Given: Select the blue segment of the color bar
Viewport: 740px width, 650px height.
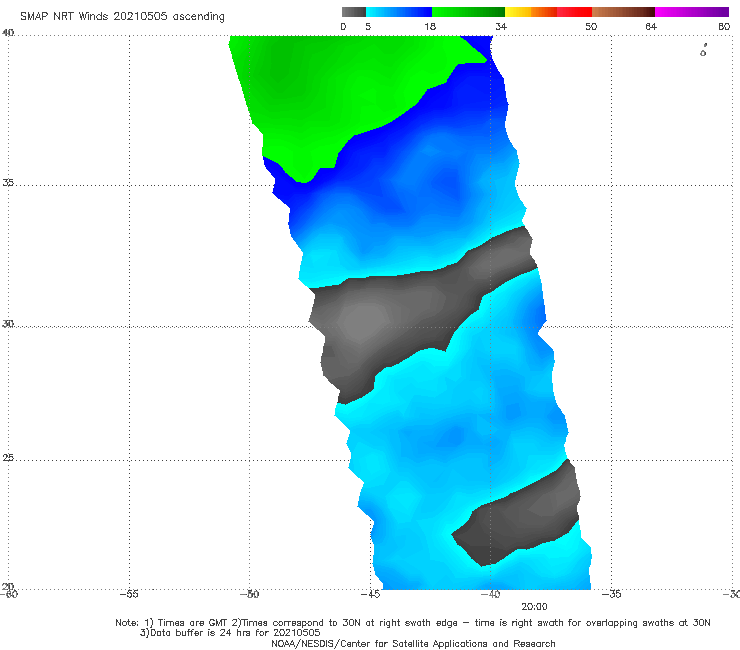Looking at the screenshot, I should pyautogui.click(x=399, y=12).
